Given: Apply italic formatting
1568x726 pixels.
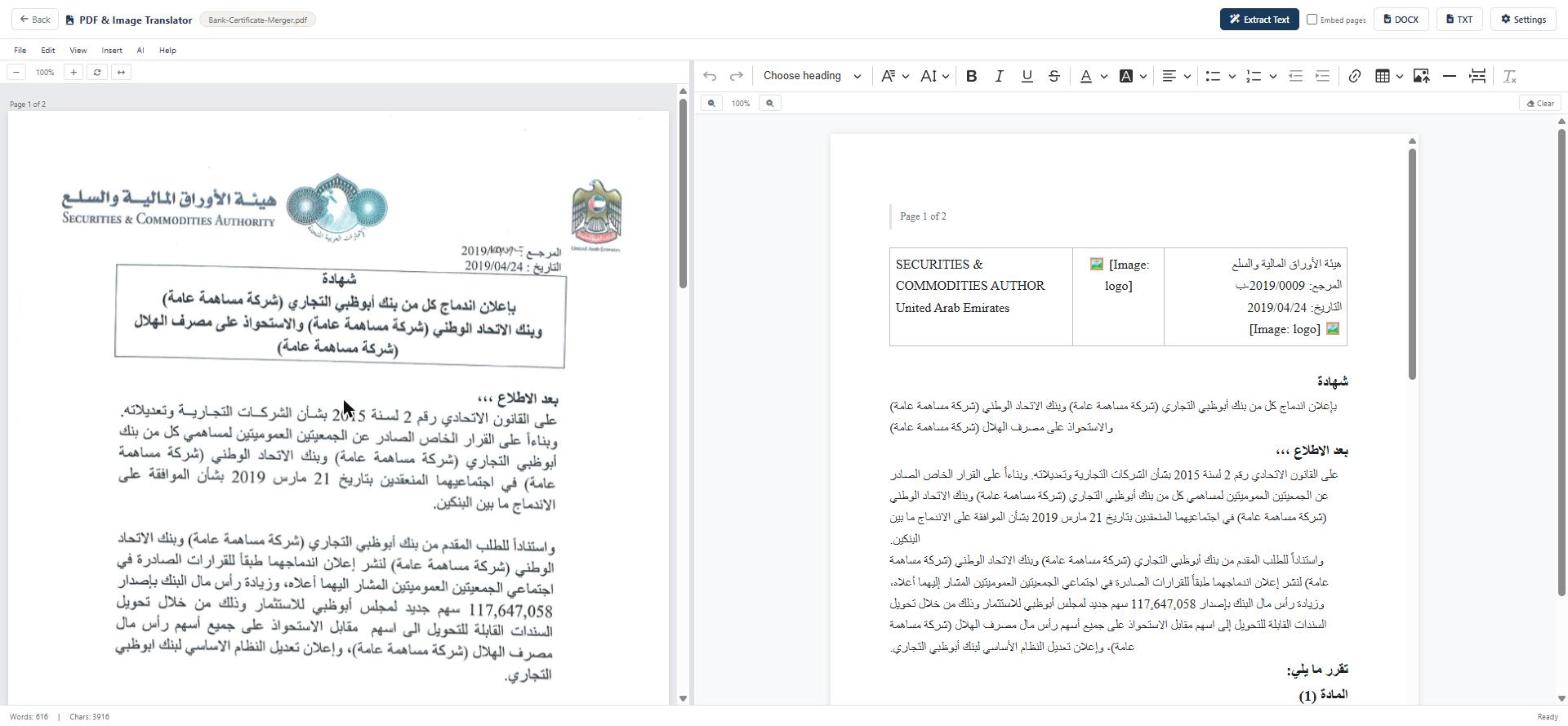Looking at the screenshot, I should [998, 76].
